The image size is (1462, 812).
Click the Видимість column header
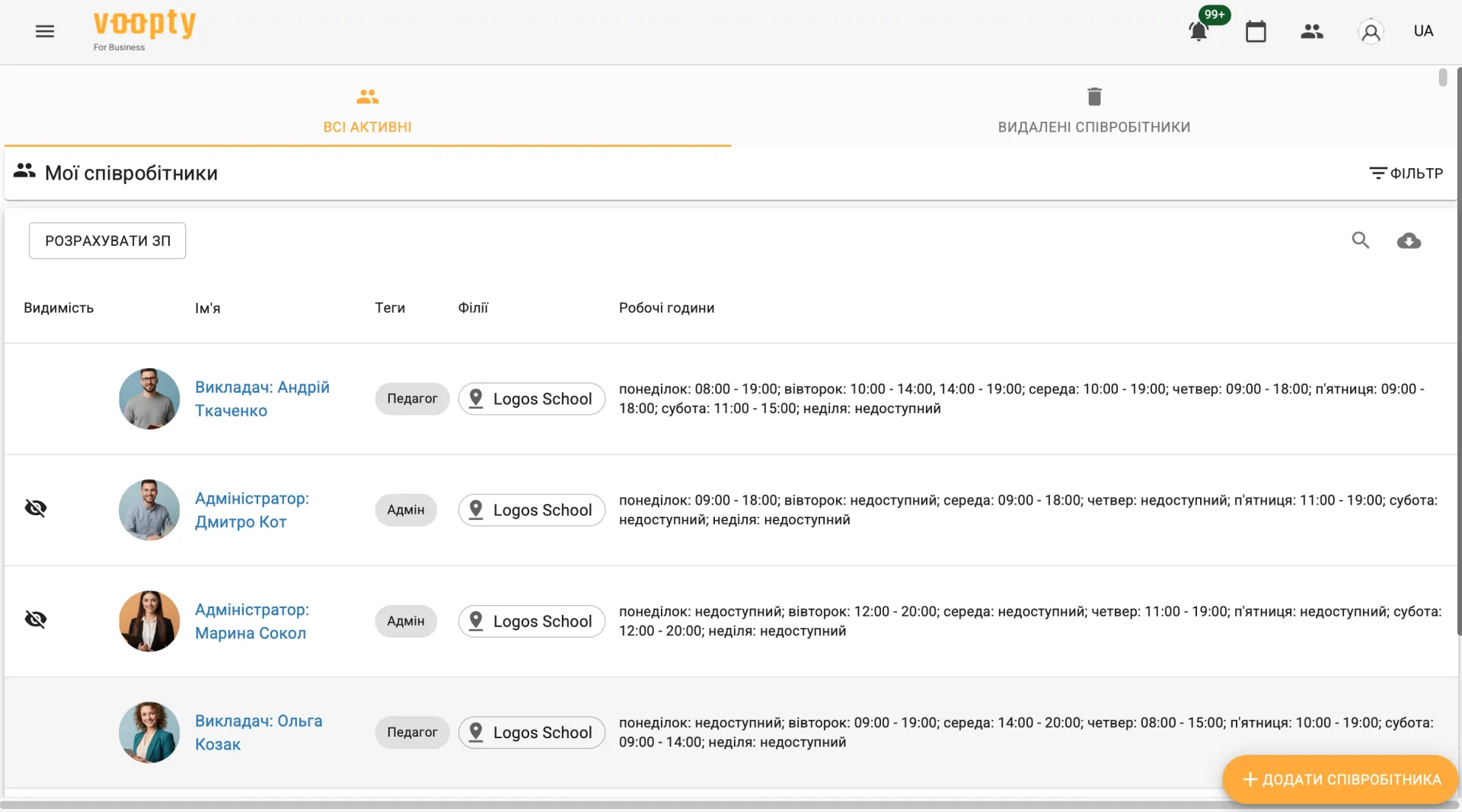(x=59, y=308)
